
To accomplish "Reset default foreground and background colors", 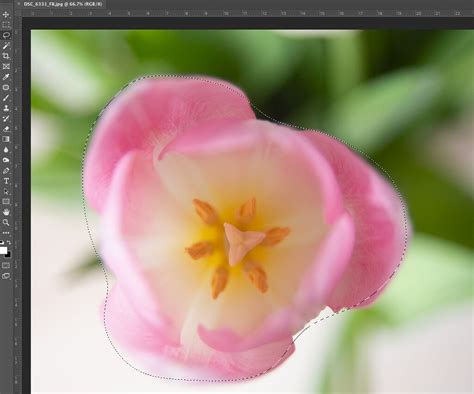I will point(1,242).
